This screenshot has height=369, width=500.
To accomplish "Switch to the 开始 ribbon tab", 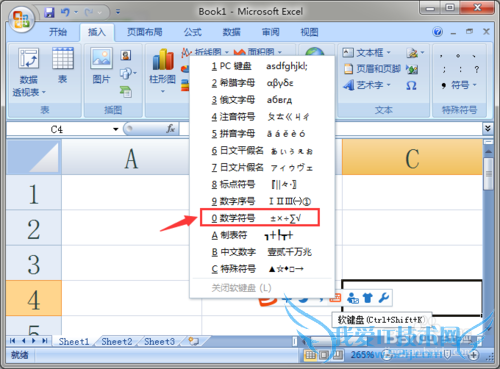I will pyautogui.click(x=58, y=32).
